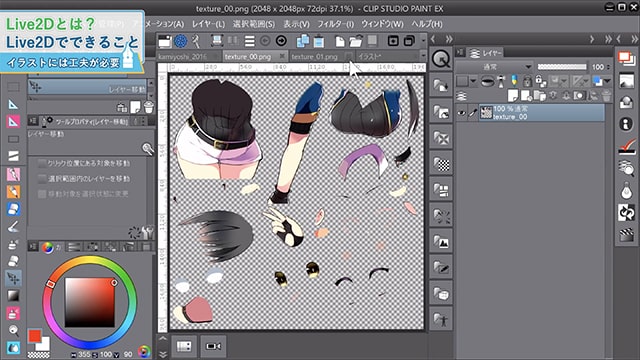
Task: Open the 選択範囲(S) selection menu
Action: pos(253,24)
